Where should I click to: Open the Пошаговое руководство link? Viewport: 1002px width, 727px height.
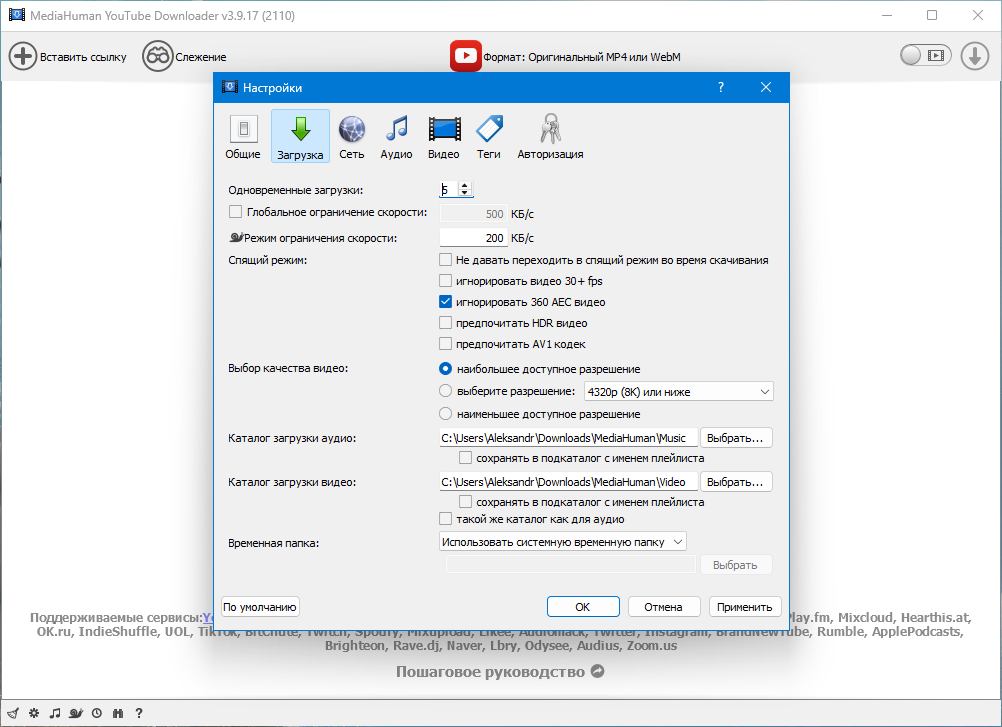[x=500, y=671]
